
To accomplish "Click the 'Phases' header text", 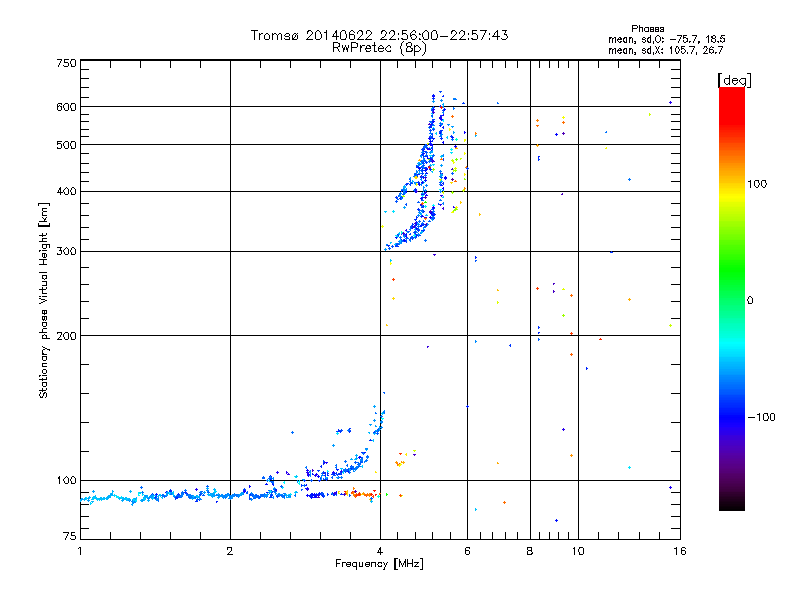I will (647, 29).
